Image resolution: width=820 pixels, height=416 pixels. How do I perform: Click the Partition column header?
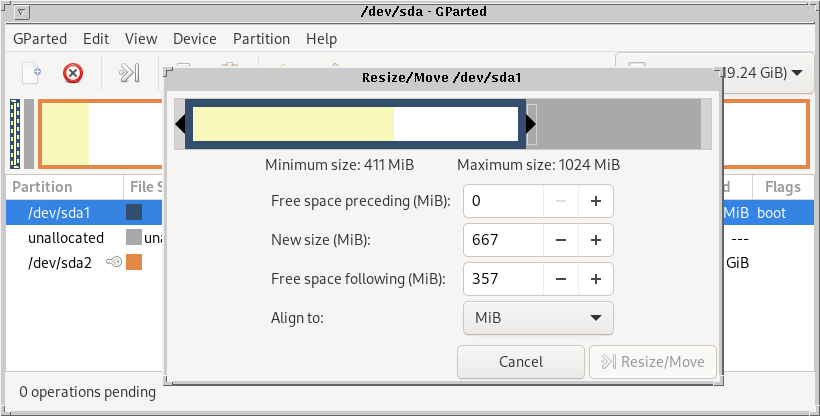click(65, 187)
